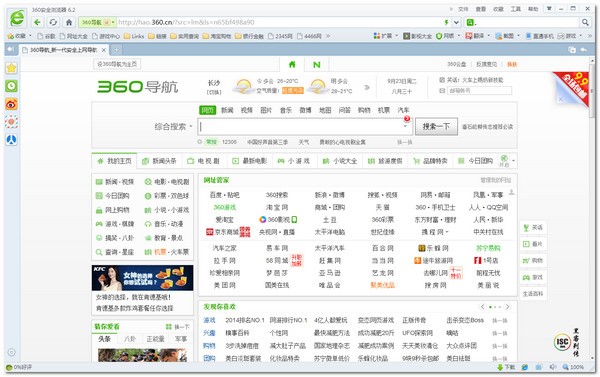Image resolution: width=600 pixels, height=377 pixels.
Task: Expand weather forecast double chevron
Action: [367, 87]
